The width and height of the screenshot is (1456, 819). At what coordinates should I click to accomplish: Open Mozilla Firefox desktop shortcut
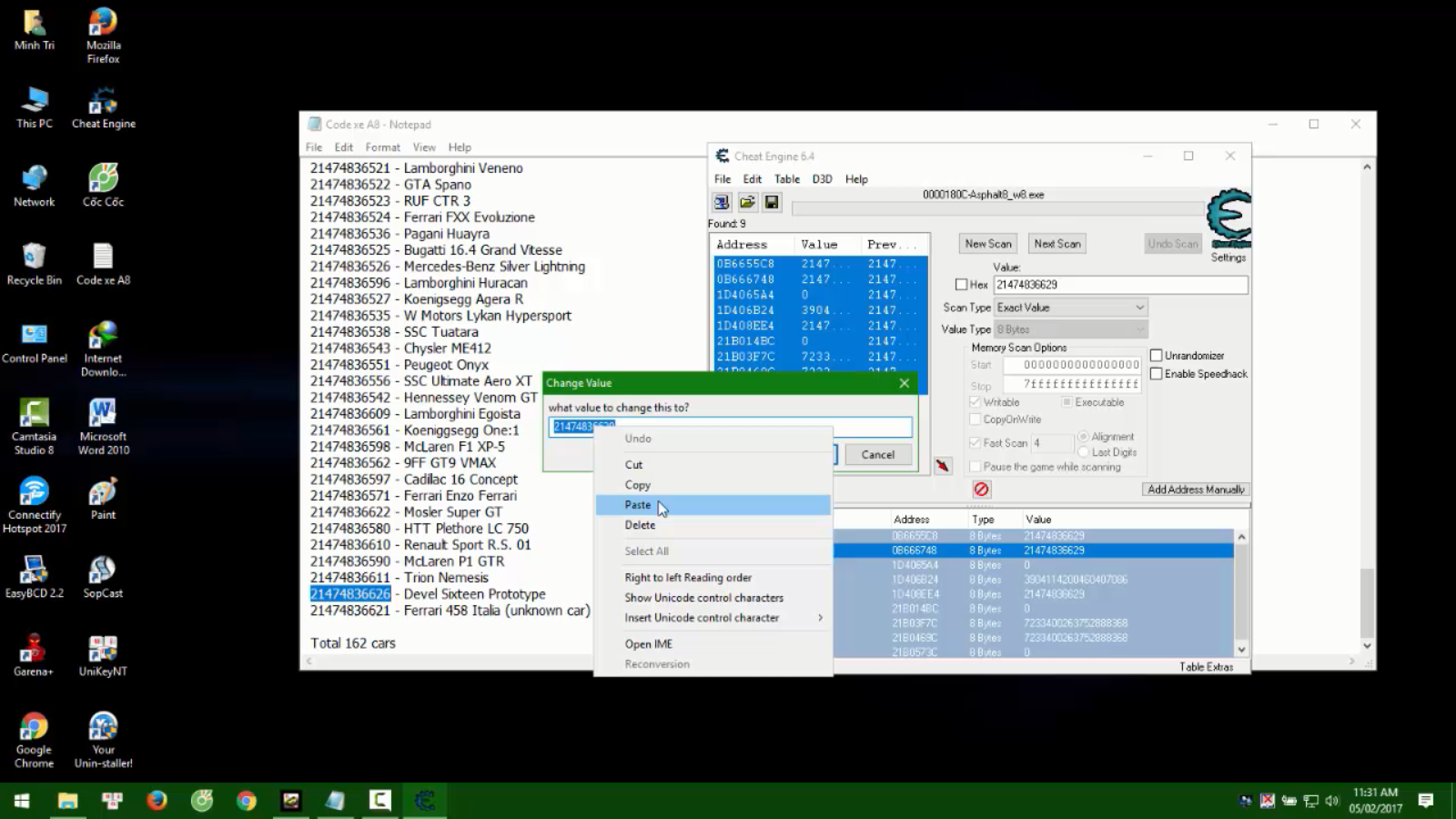click(x=103, y=35)
